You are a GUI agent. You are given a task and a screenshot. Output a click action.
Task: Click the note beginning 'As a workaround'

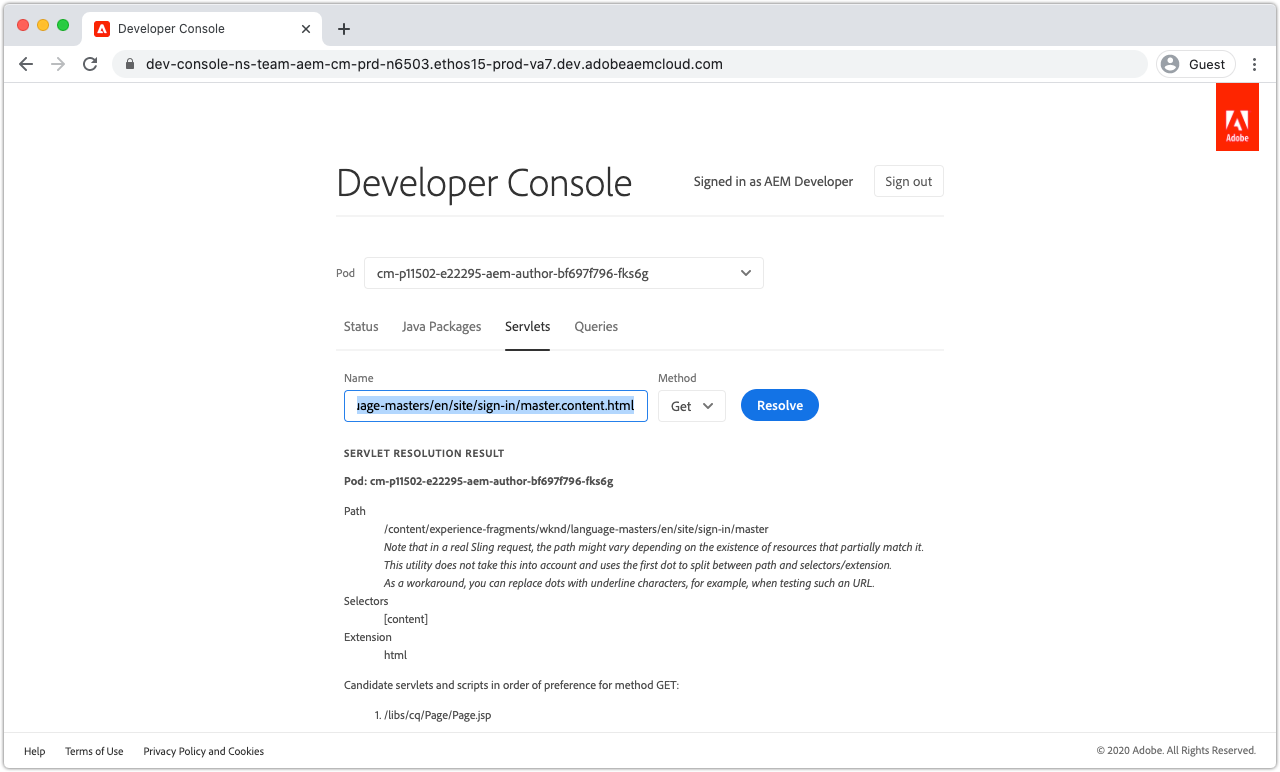click(629, 583)
